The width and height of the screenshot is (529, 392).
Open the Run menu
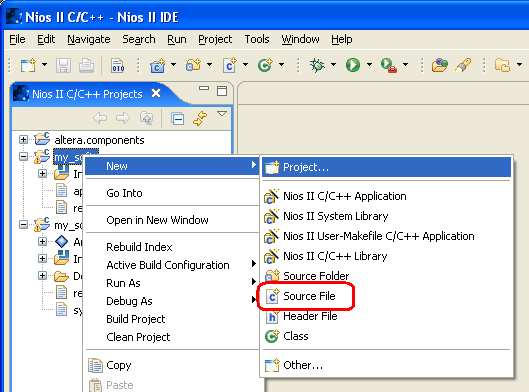pos(177,39)
